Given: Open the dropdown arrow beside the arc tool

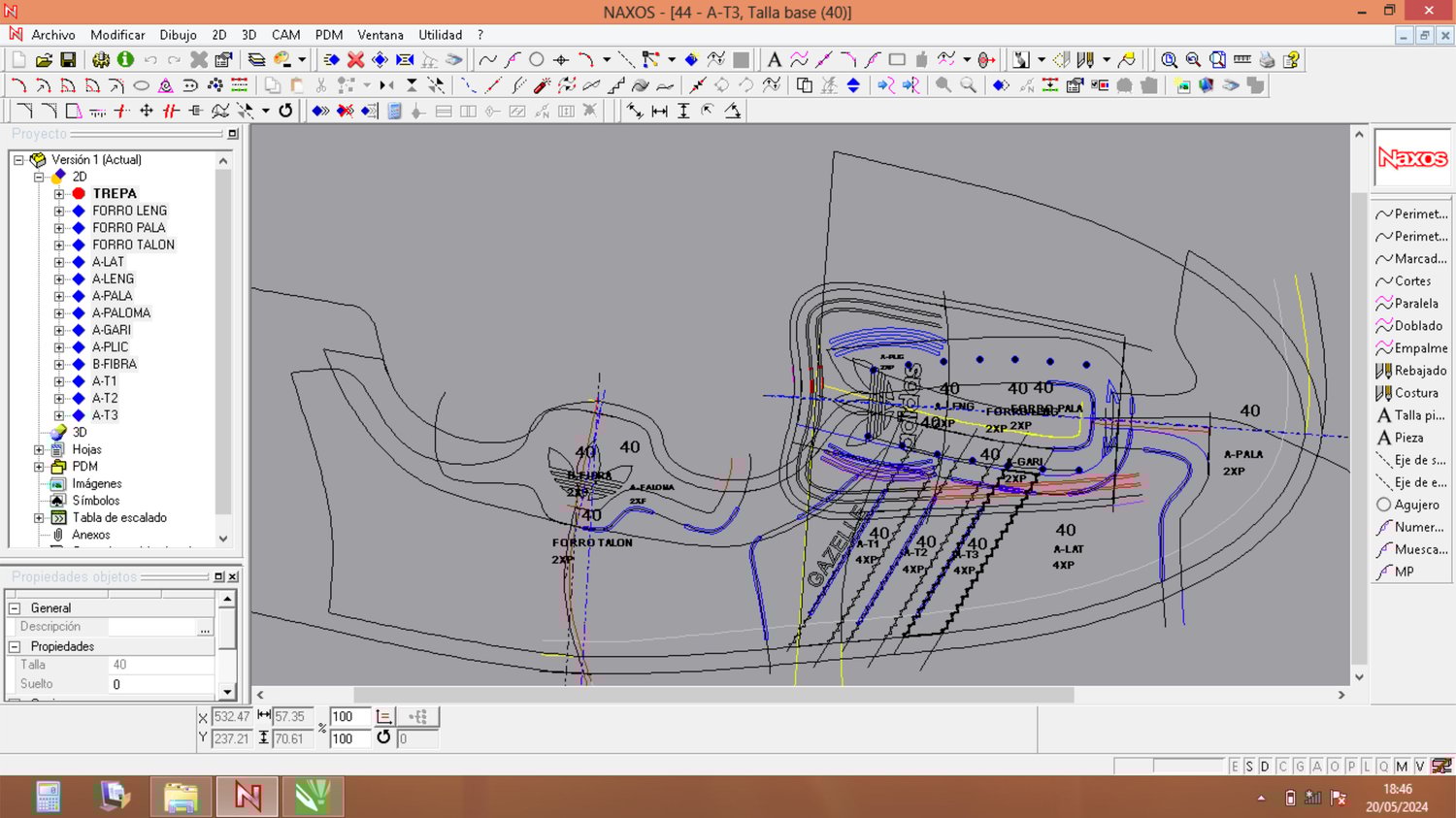Looking at the screenshot, I should (x=607, y=59).
